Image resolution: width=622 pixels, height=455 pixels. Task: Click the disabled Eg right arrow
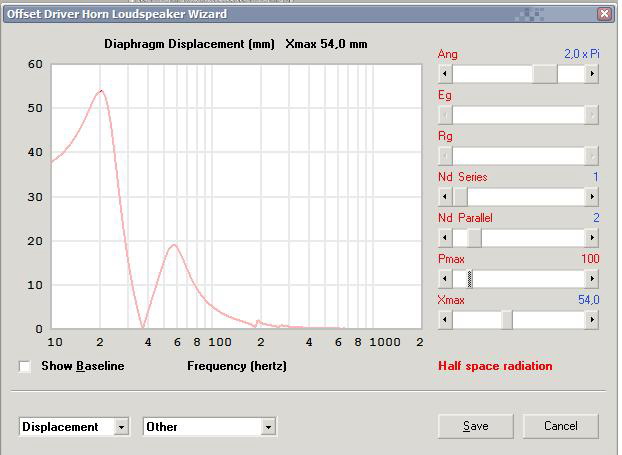click(592, 115)
